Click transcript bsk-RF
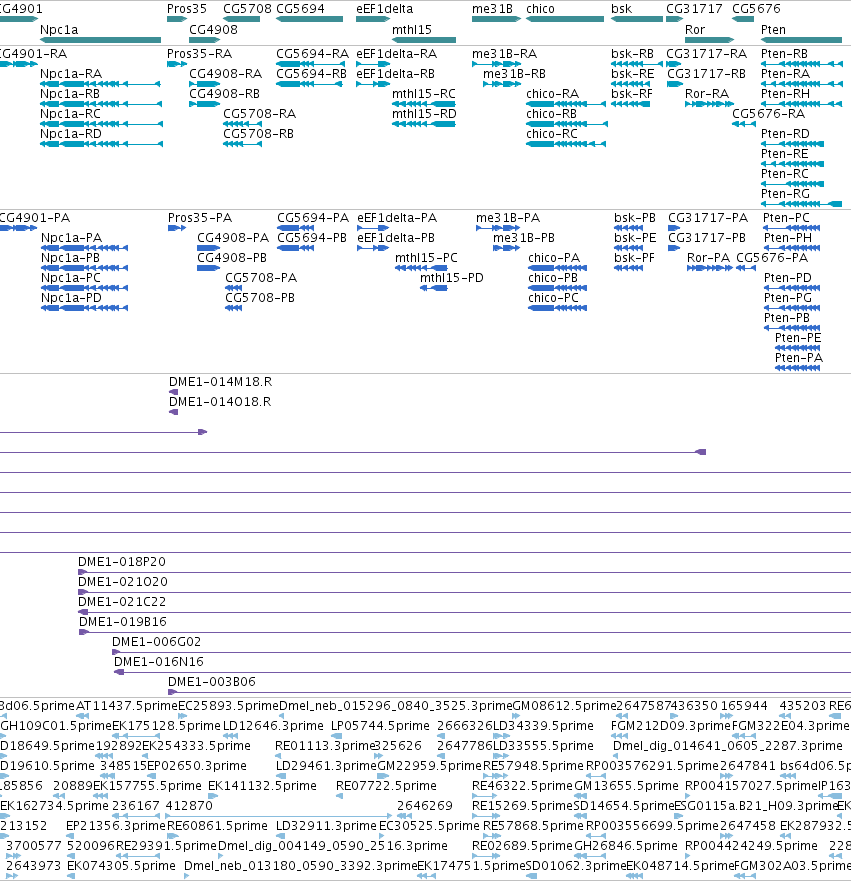The image size is (851, 881). 631,104
